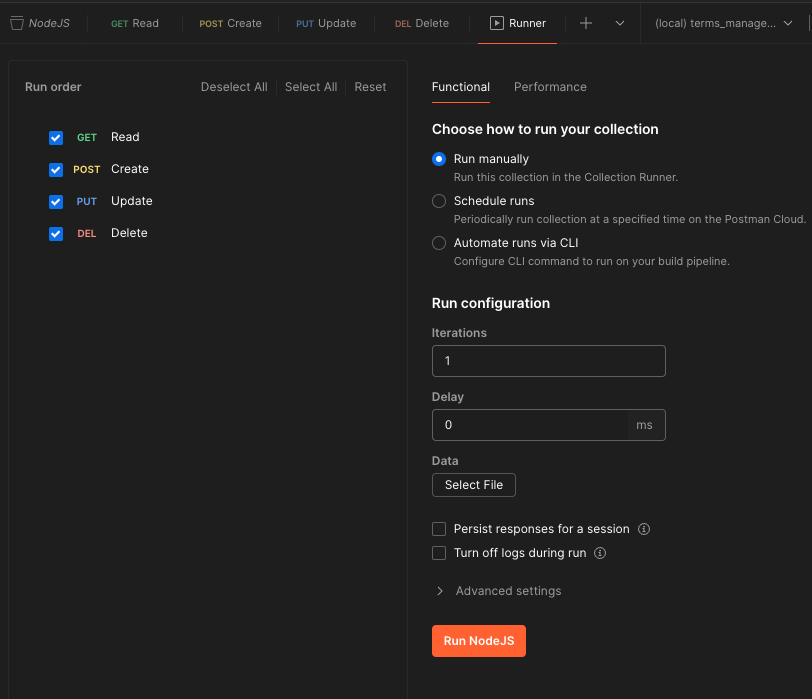Open the Performance tab
This screenshot has width=812, height=699.
point(550,87)
